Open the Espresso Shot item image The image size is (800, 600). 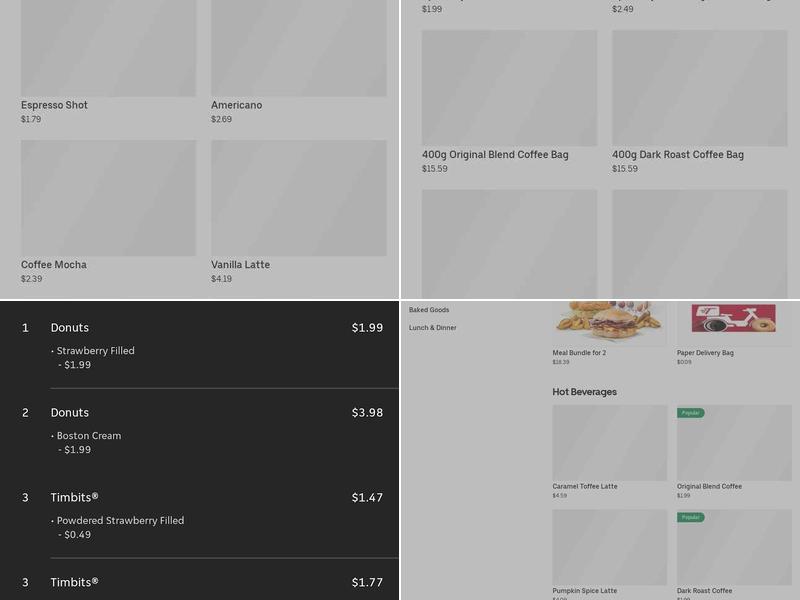pyautogui.click(x=108, y=48)
